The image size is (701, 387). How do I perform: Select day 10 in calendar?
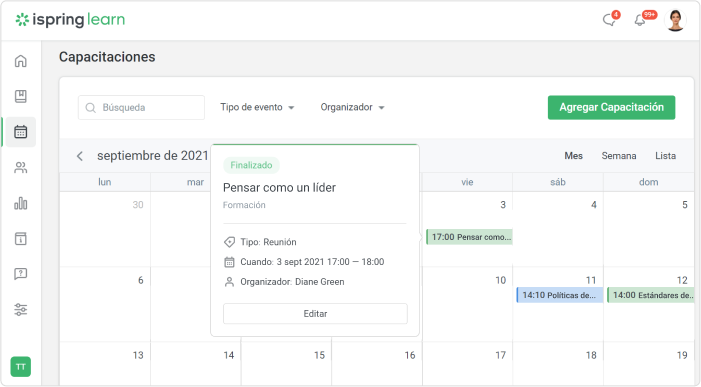point(500,280)
